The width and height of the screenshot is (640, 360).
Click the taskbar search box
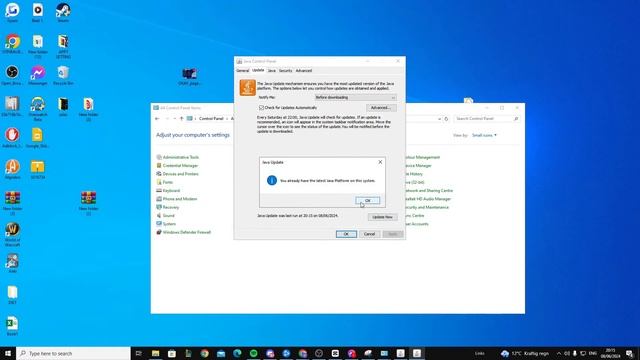(73, 353)
